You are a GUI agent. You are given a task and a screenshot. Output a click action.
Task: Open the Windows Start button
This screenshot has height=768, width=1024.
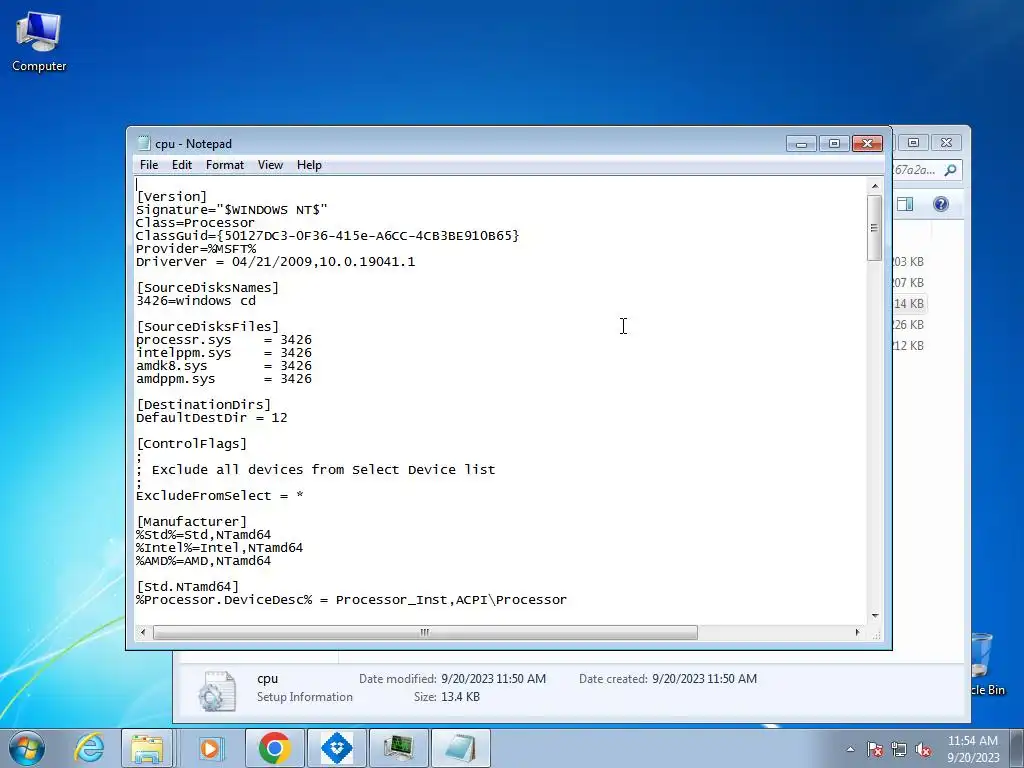pyautogui.click(x=27, y=748)
